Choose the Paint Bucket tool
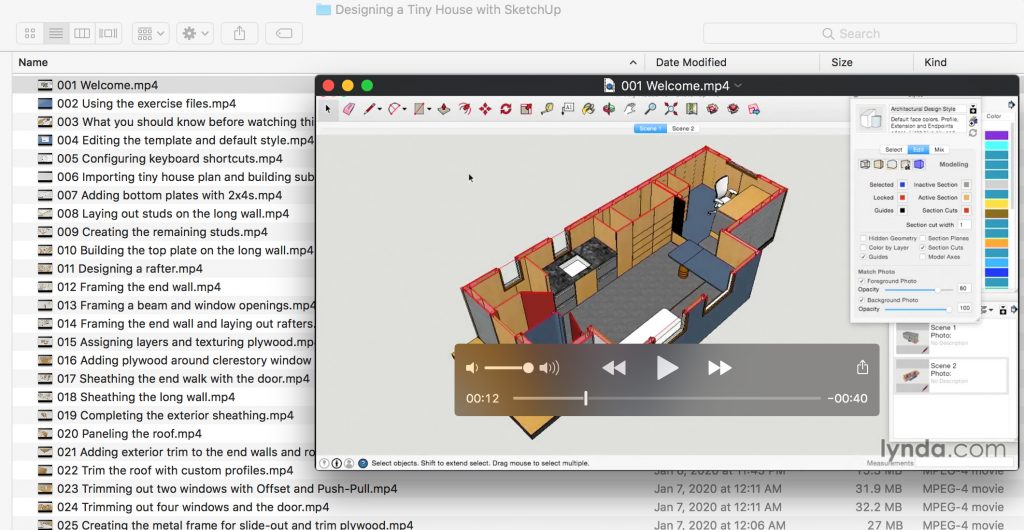 588,109
